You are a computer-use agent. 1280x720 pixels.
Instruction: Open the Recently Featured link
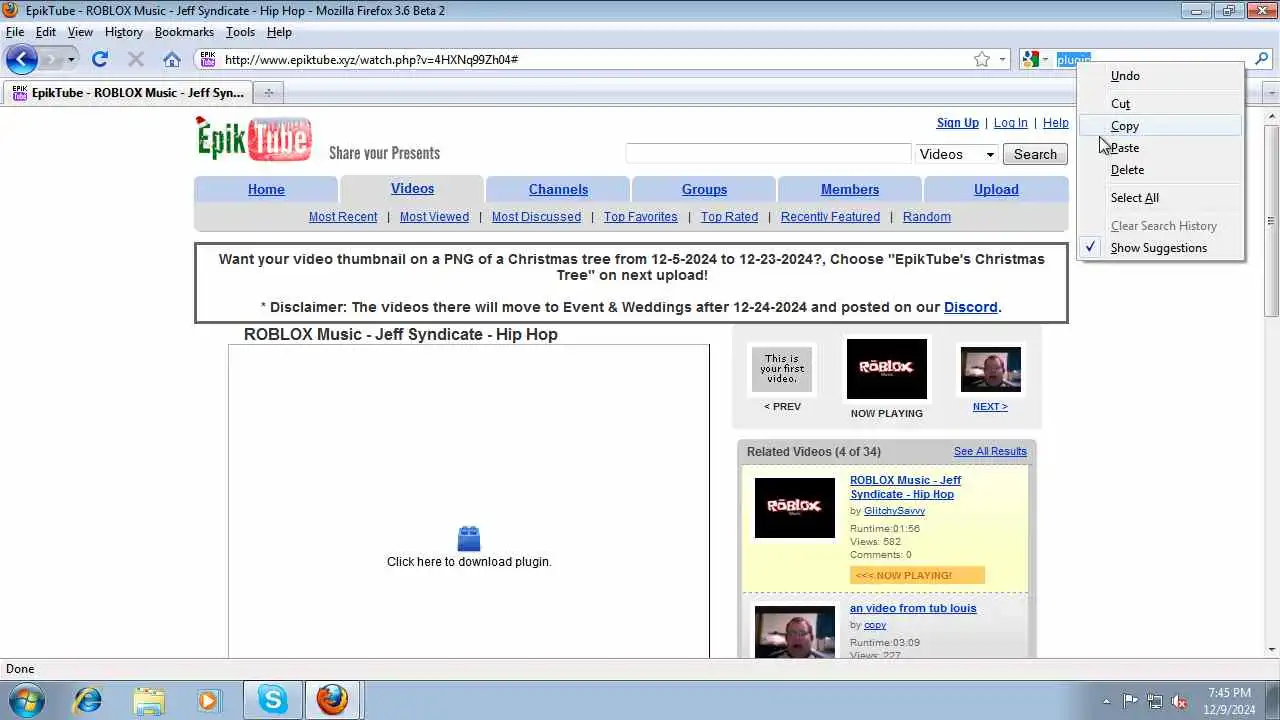pos(830,217)
